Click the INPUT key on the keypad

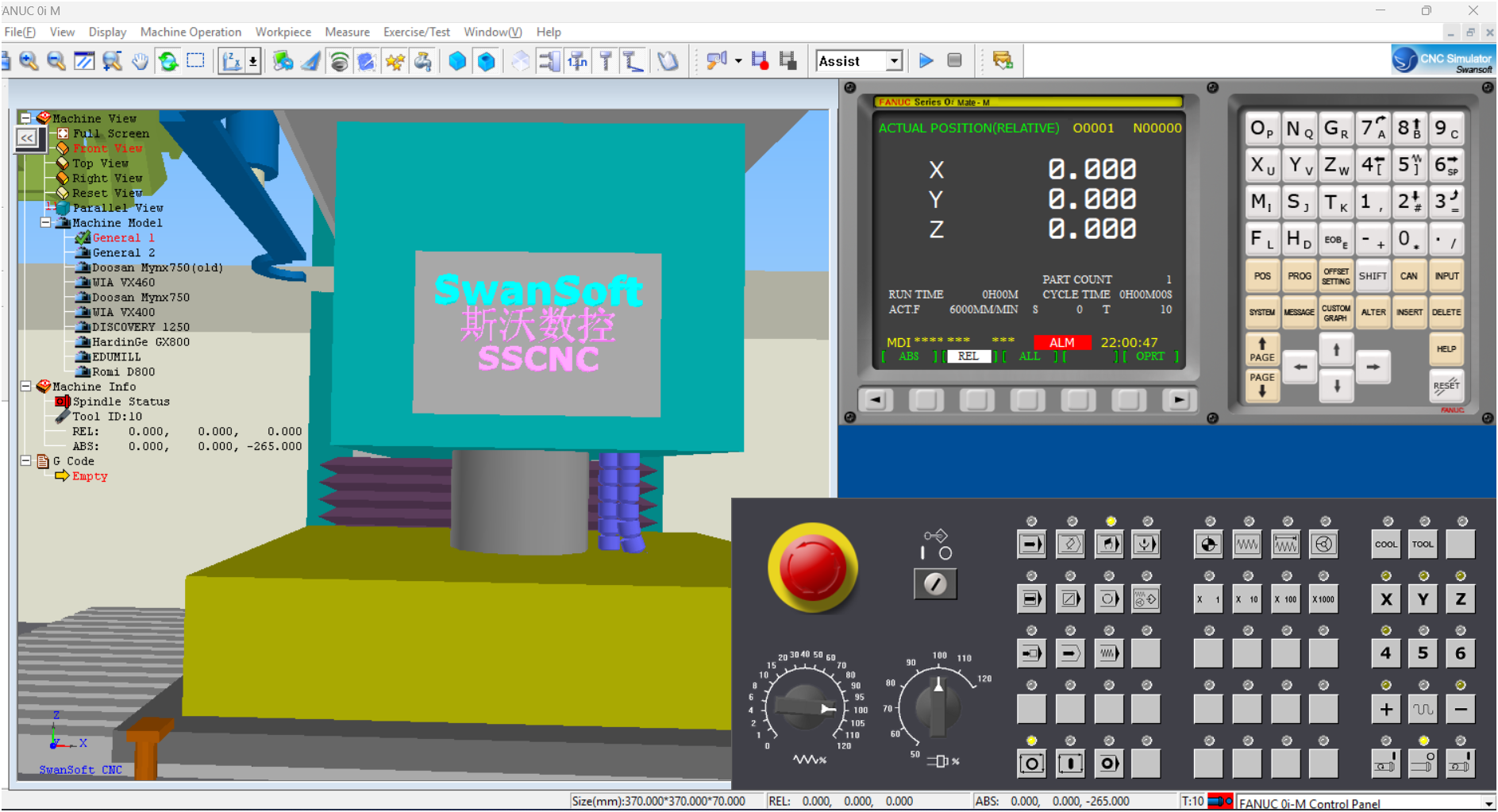[x=1446, y=276]
